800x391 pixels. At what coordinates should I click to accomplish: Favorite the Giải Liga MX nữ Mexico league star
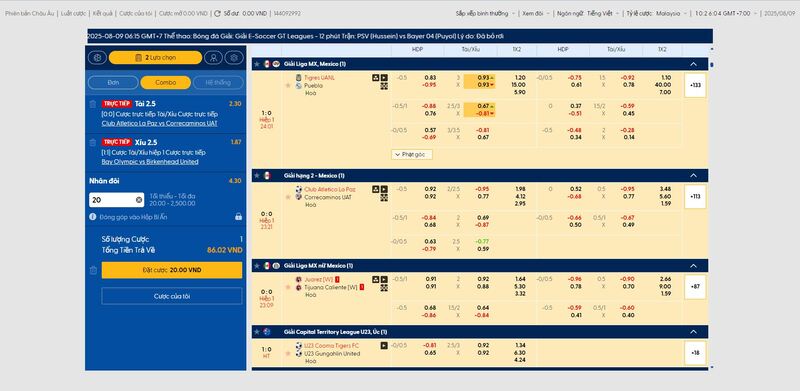[x=257, y=266]
